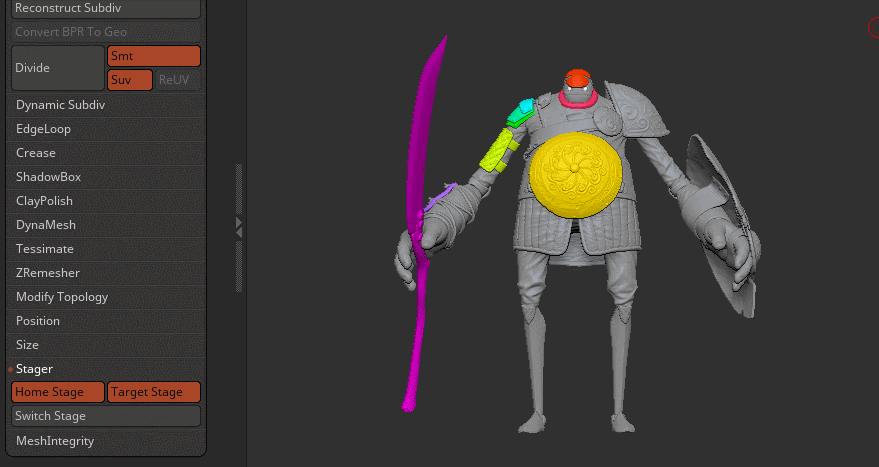Click the Convert BPR To Geo button

pos(106,32)
